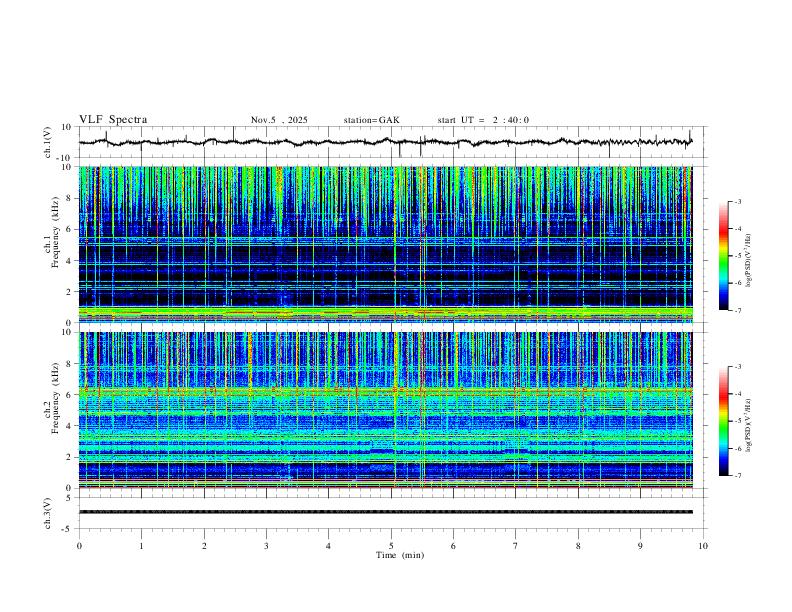The height and width of the screenshot is (612, 792).
Task: Click time axis tick label "3"
Action: pyautogui.click(x=266, y=546)
